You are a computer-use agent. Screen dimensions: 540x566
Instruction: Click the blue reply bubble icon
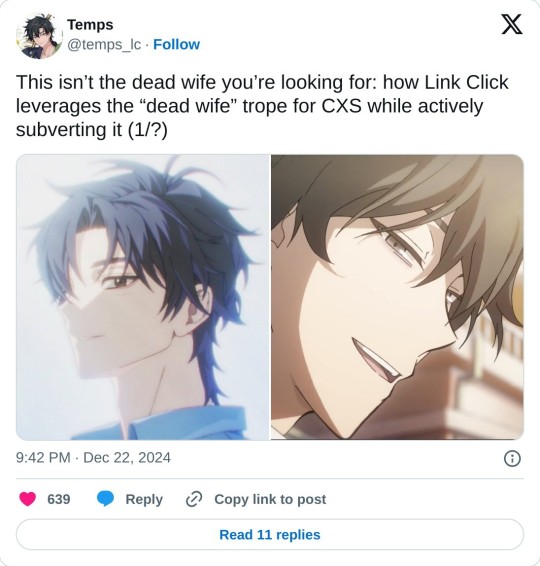(x=105, y=499)
